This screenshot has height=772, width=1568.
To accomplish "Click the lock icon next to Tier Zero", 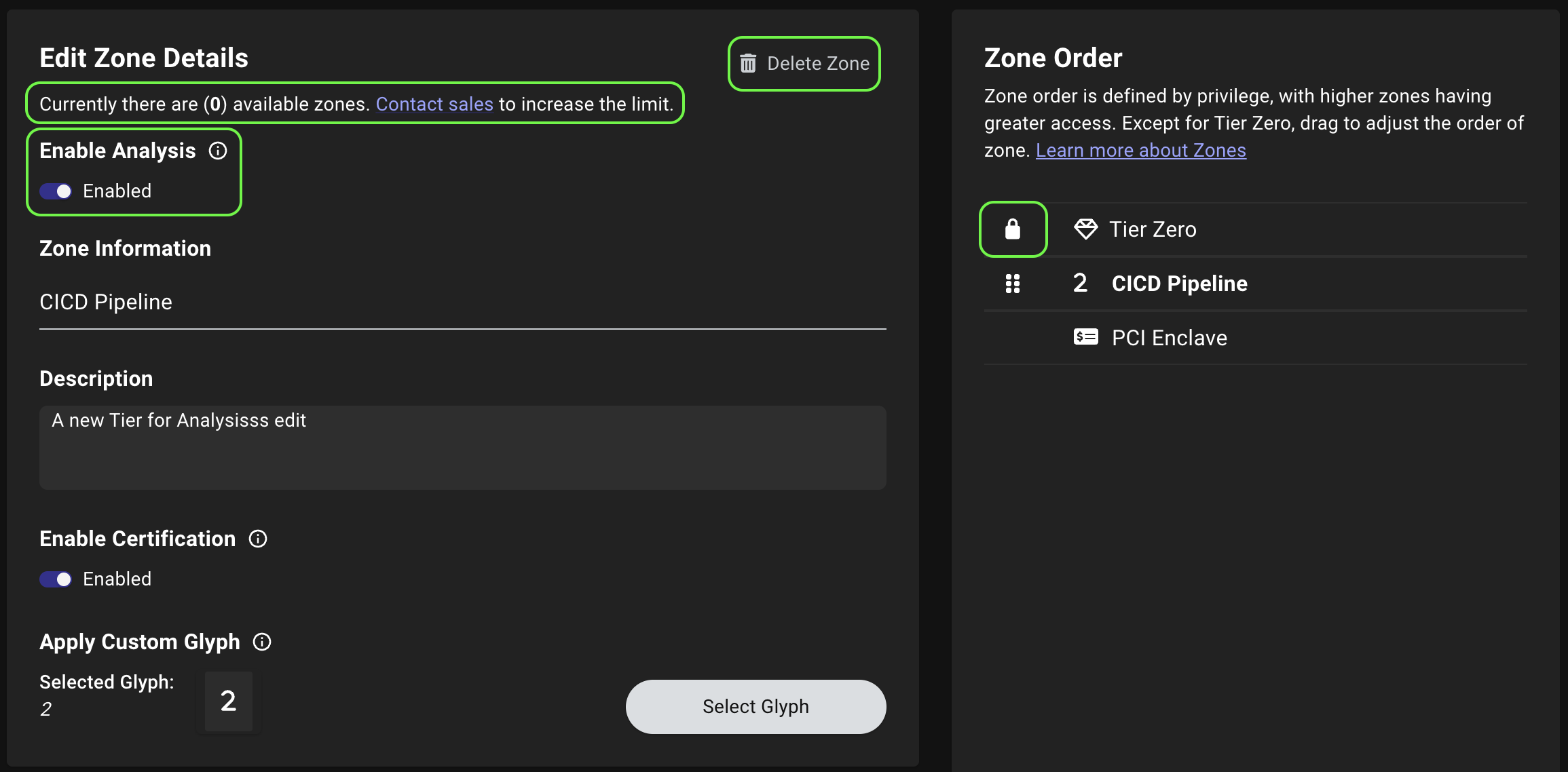I will 1013,229.
